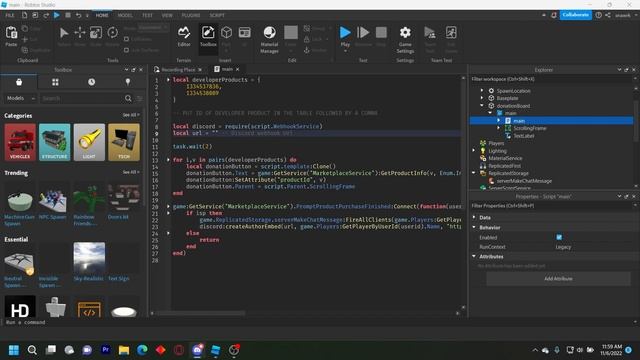This screenshot has width=640, height=360.
Task: Expand the Data properties section
Action: (x=474, y=217)
